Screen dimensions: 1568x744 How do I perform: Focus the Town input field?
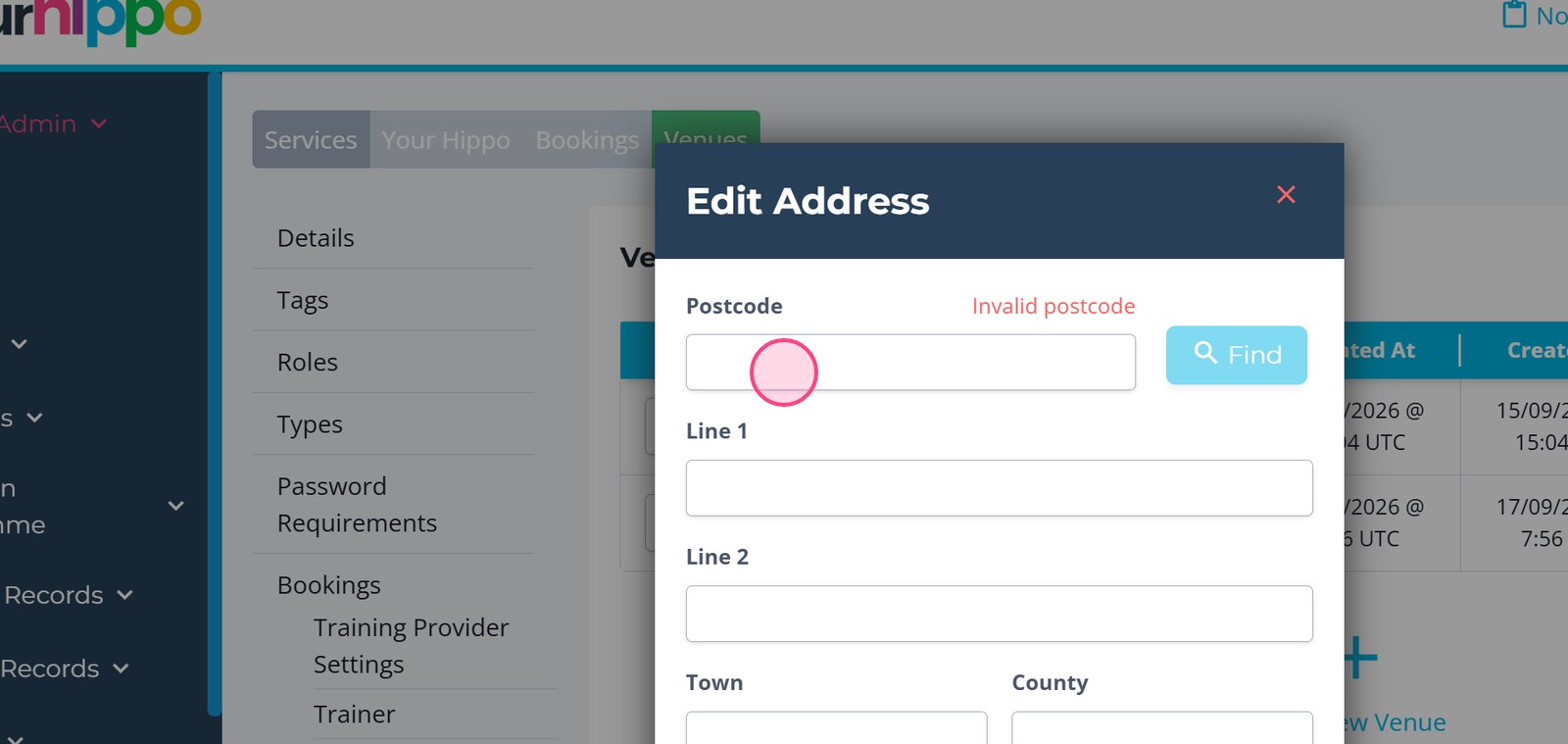[836, 727]
